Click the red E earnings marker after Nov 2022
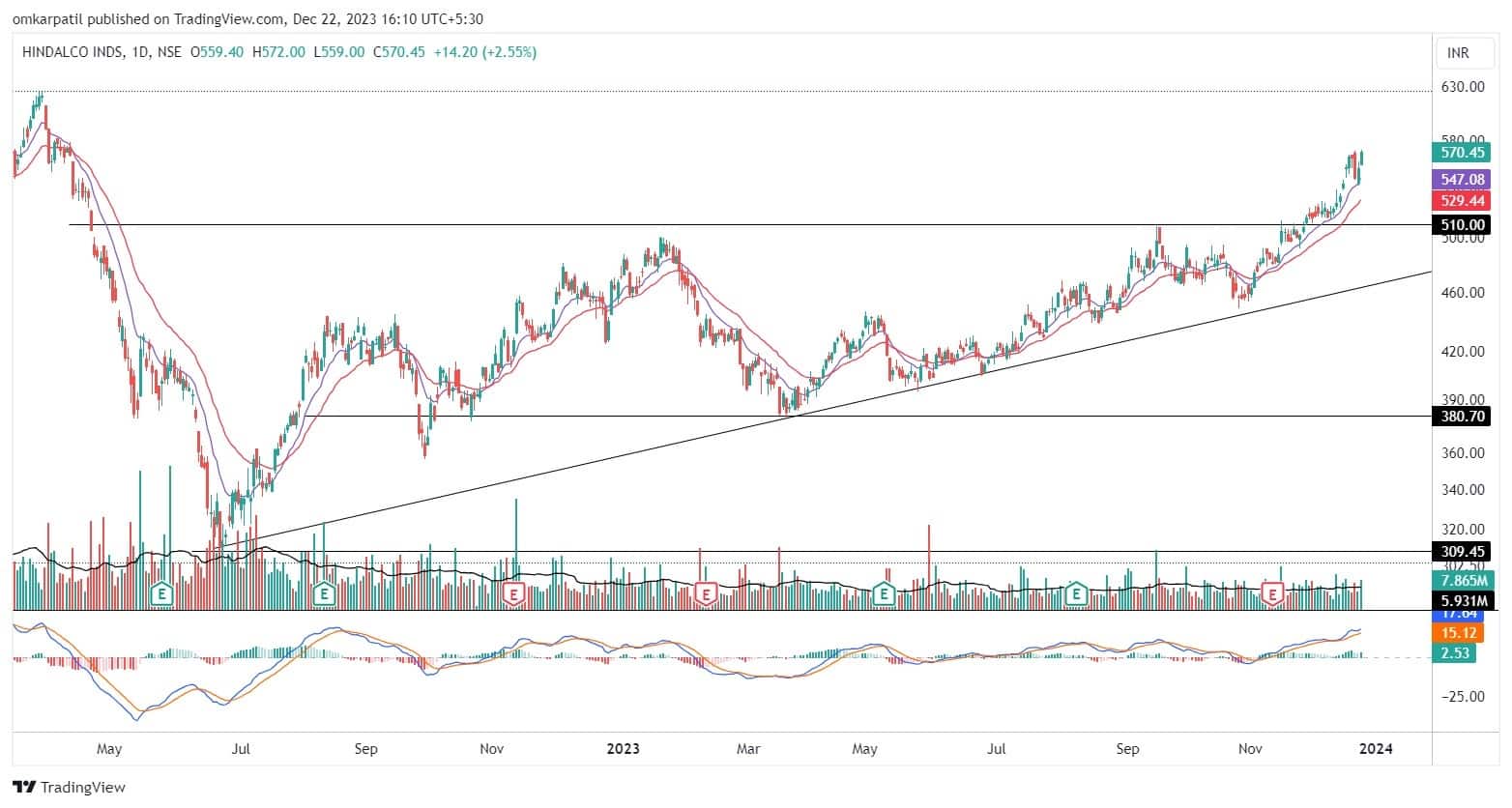 click(x=513, y=592)
